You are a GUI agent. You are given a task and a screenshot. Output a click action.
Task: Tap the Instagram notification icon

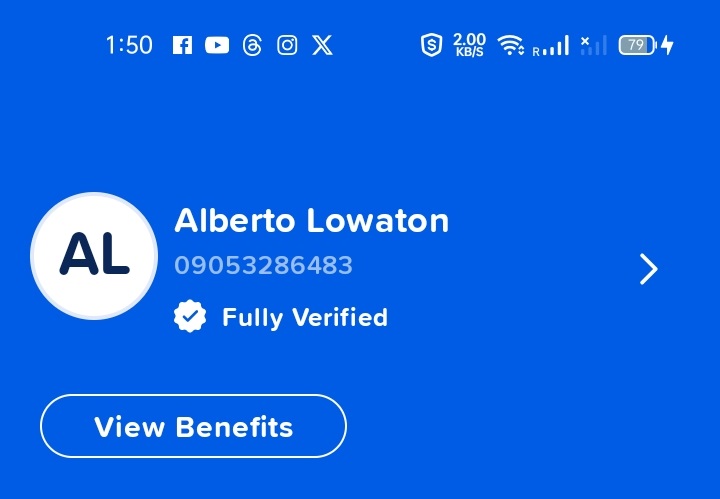(x=287, y=45)
